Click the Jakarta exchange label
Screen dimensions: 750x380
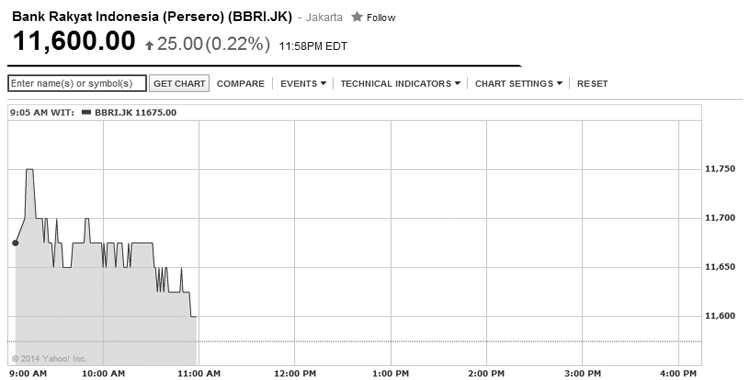click(324, 18)
